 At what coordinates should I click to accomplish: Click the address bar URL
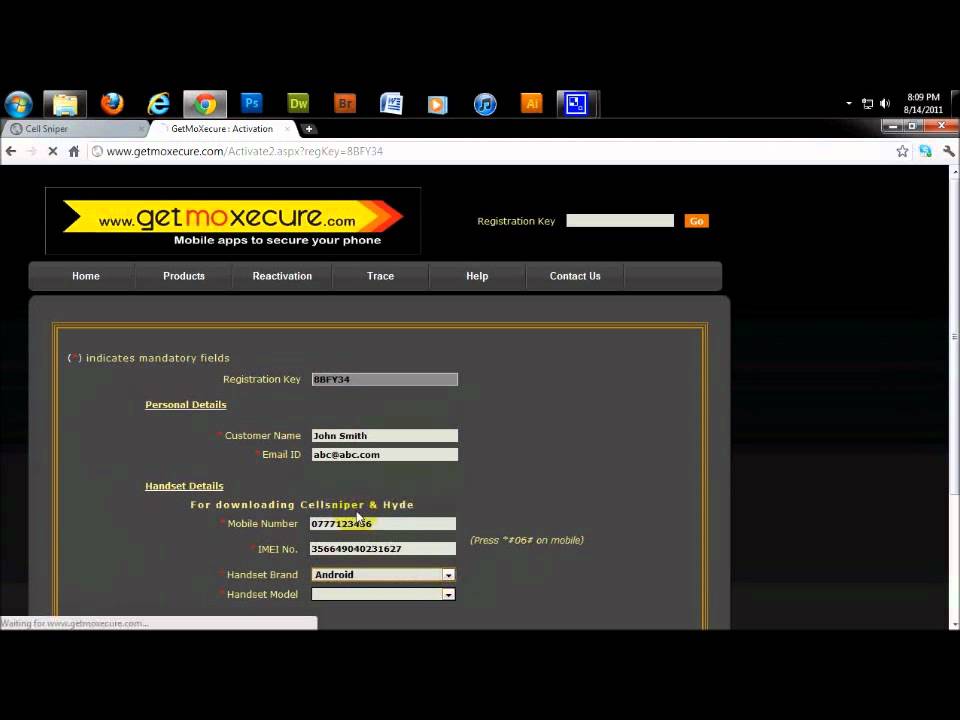244,151
